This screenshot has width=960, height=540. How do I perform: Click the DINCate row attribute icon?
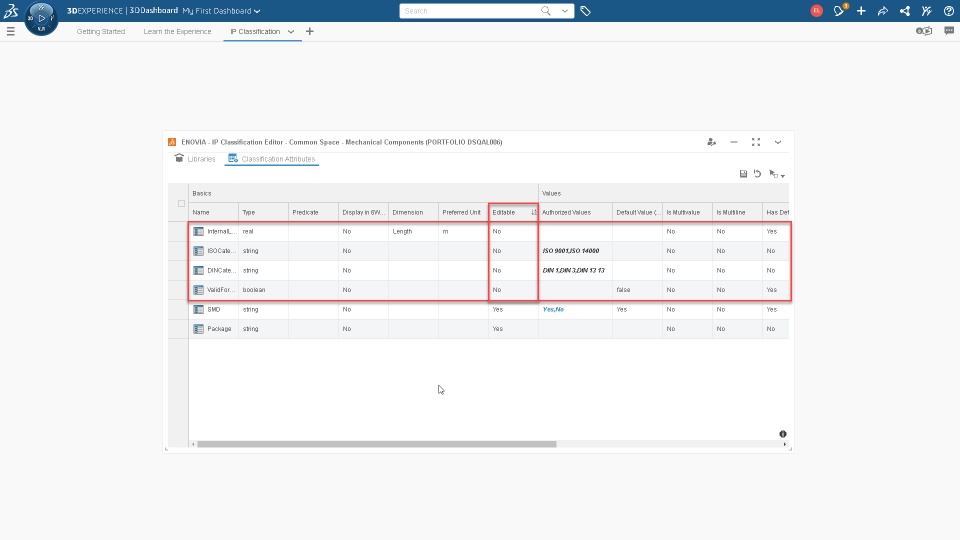[198, 270]
